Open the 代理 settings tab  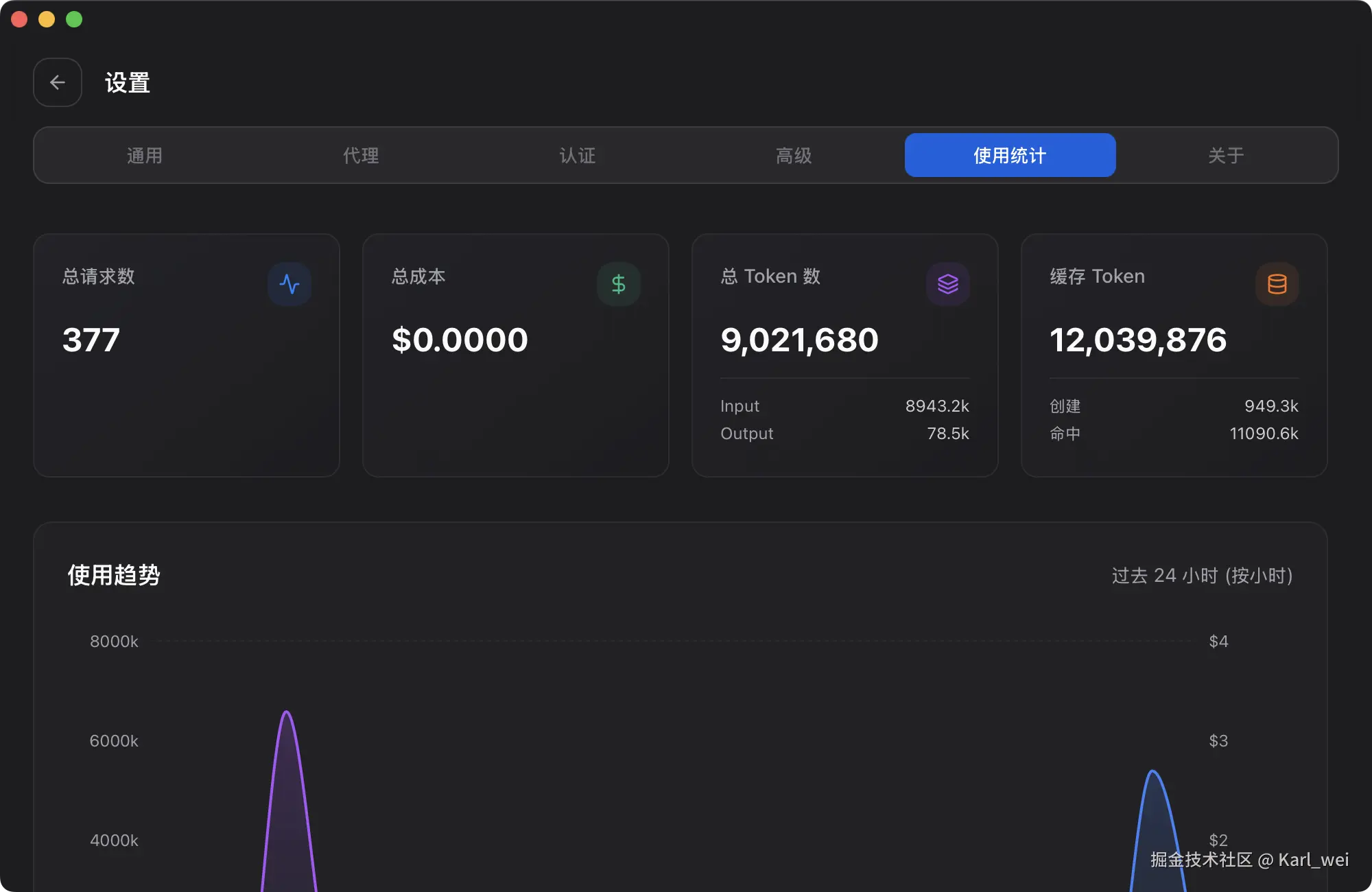361,156
